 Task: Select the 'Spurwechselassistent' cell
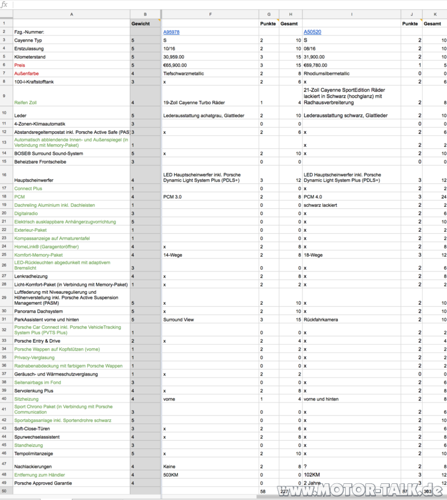[71, 437]
